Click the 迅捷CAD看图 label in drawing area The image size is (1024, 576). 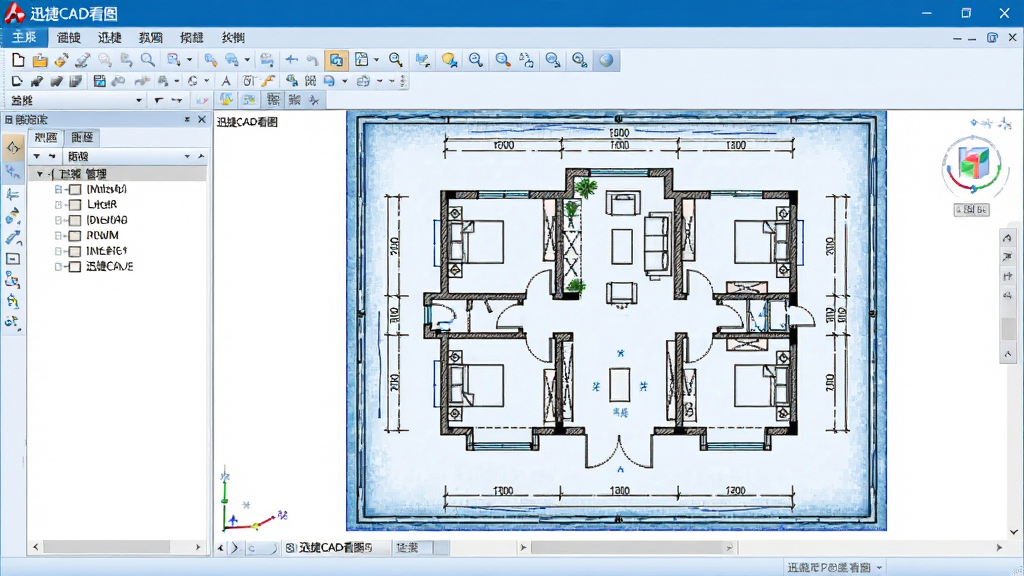[x=248, y=122]
